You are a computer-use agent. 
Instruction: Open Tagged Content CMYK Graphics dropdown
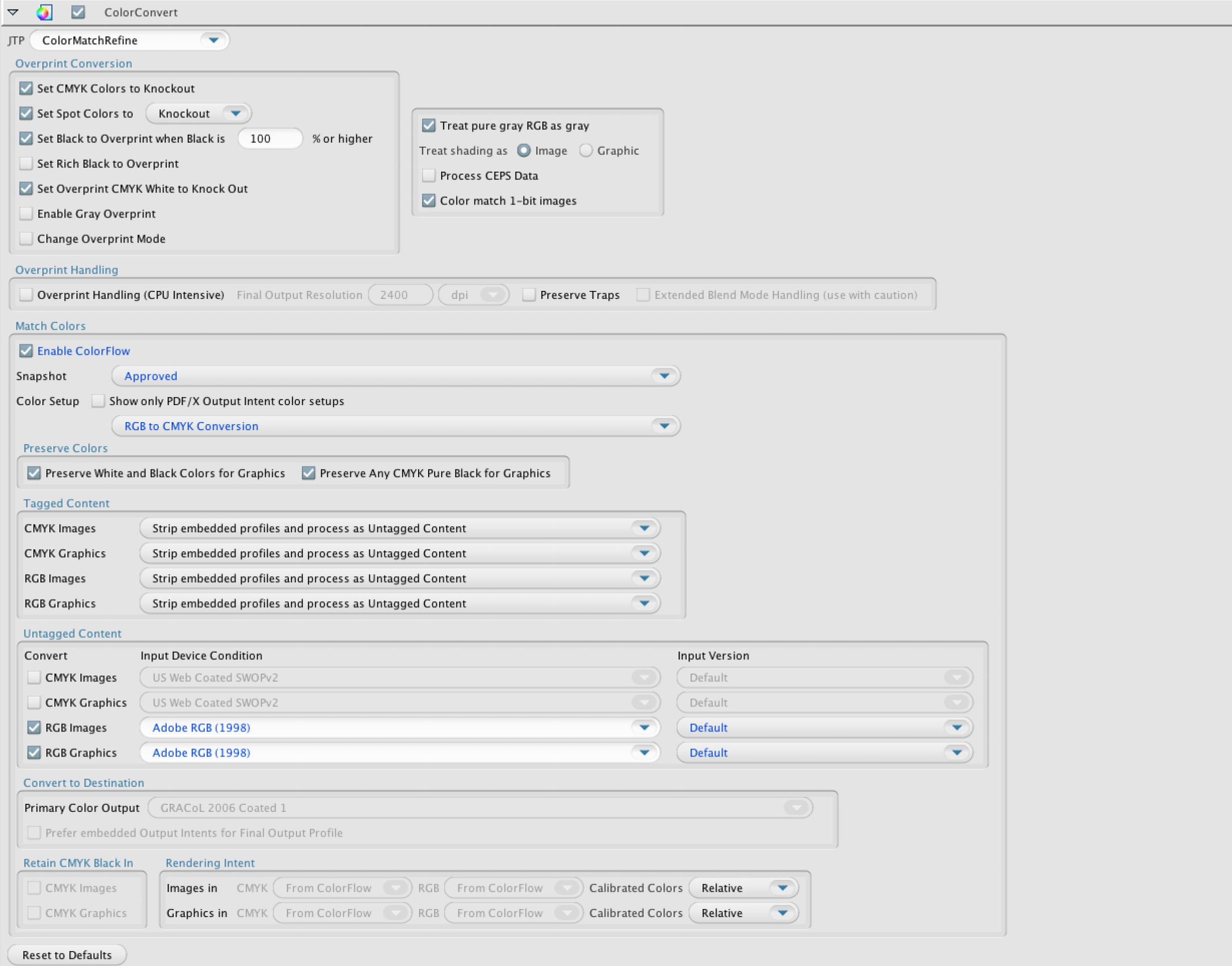pyautogui.click(x=400, y=553)
